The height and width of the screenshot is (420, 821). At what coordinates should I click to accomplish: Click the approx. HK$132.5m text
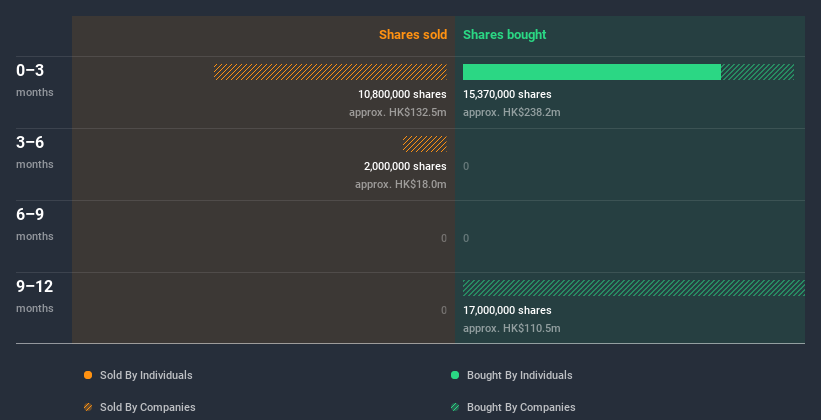tap(398, 112)
